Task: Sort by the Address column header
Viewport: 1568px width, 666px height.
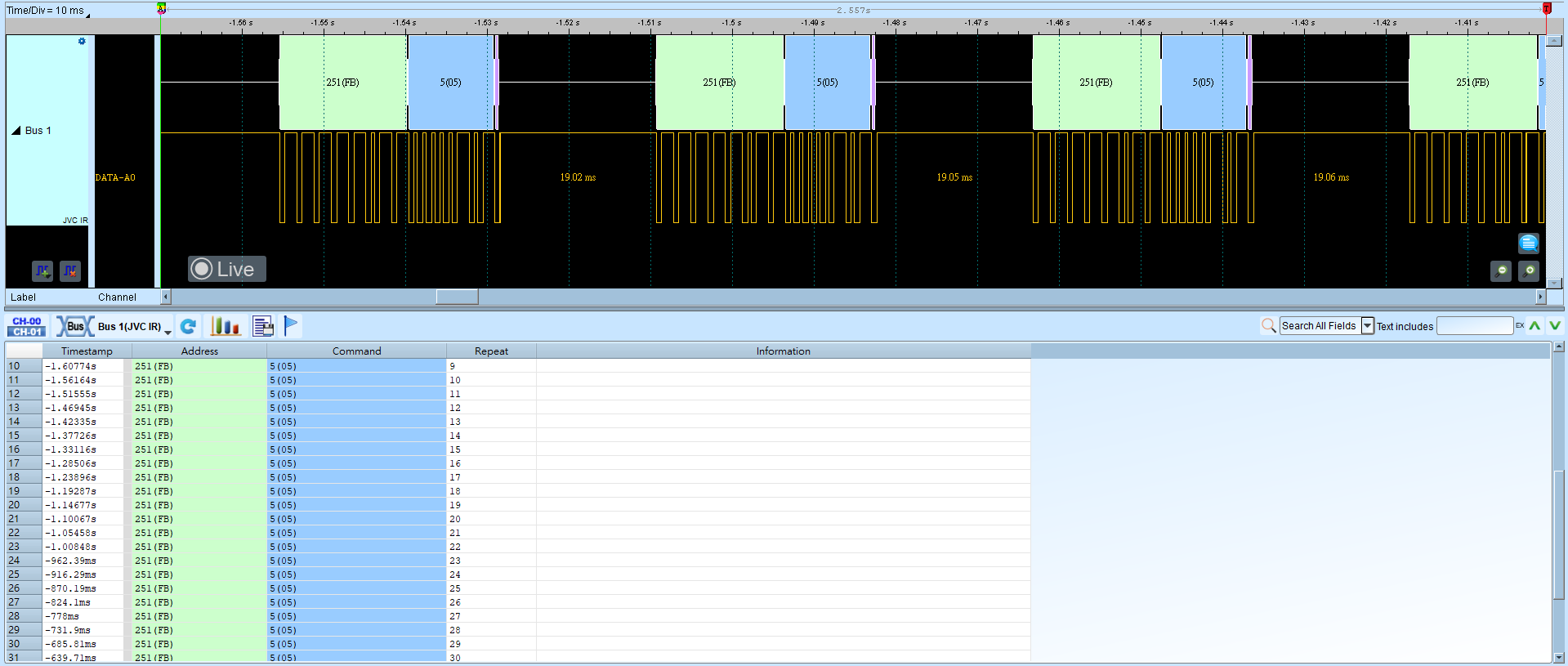Action: 199,351
